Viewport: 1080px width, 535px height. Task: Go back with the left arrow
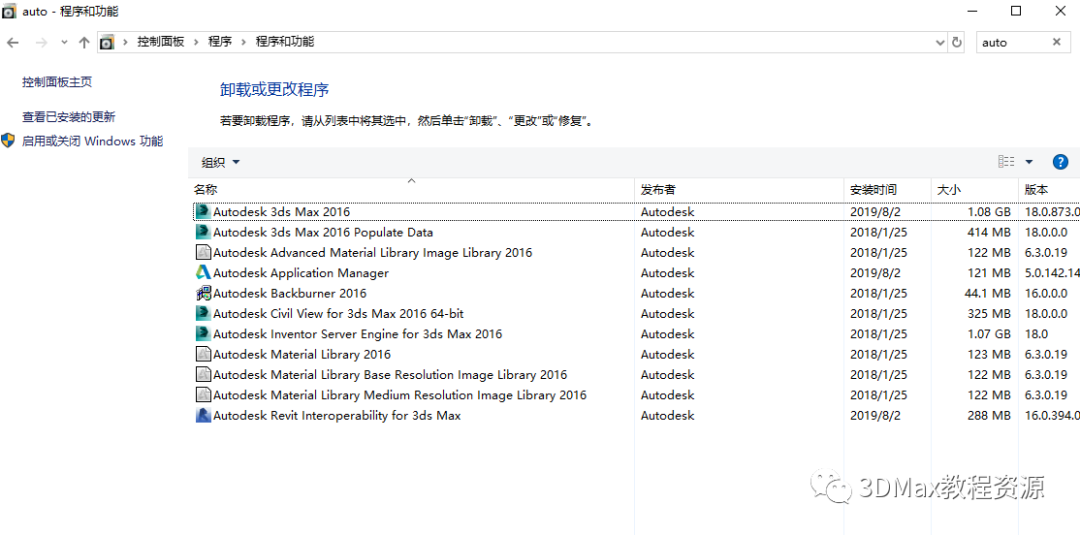click(x=12, y=43)
